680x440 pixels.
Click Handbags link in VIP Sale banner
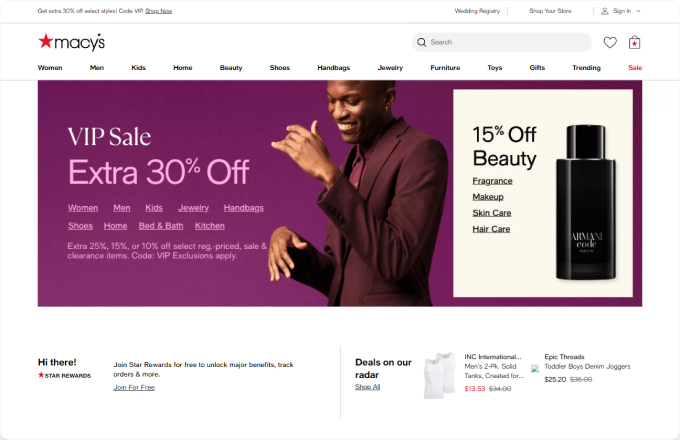(x=244, y=208)
